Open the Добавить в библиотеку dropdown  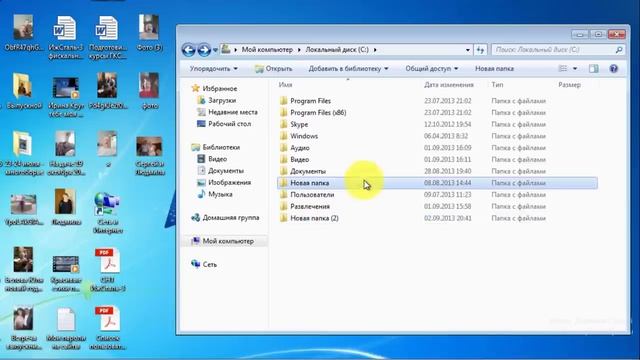click(x=348, y=69)
